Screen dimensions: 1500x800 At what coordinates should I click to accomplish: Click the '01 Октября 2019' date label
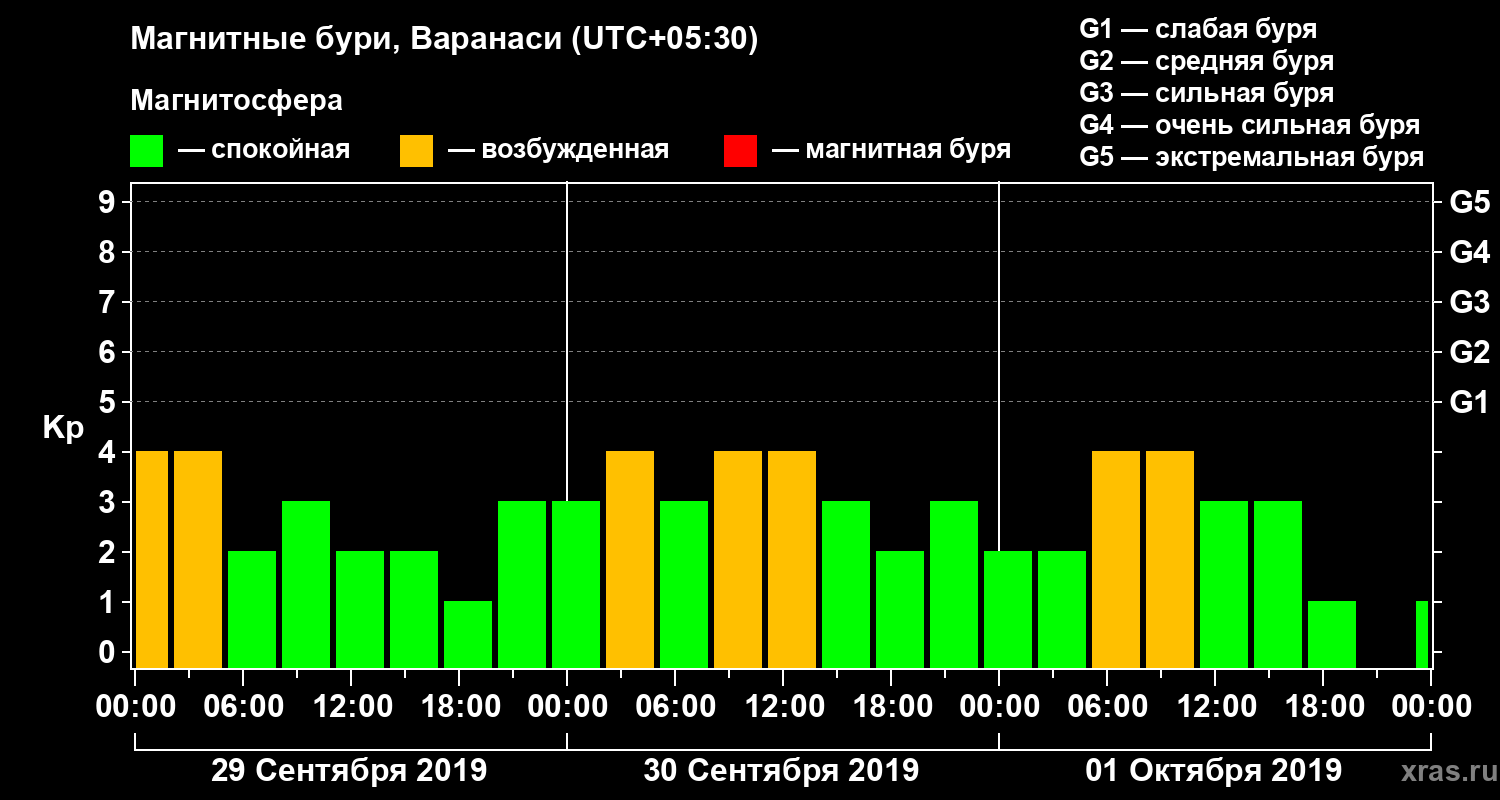(x=1214, y=771)
